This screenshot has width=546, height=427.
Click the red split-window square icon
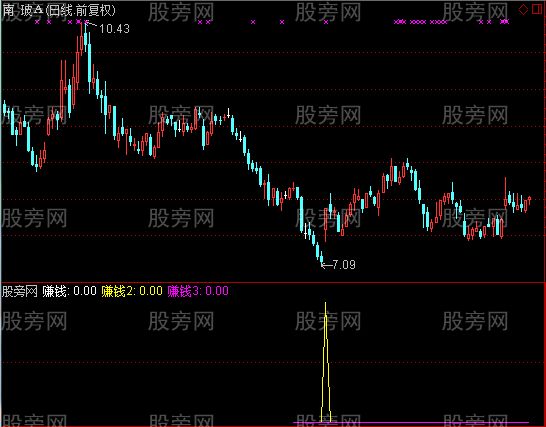[x=538, y=9]
